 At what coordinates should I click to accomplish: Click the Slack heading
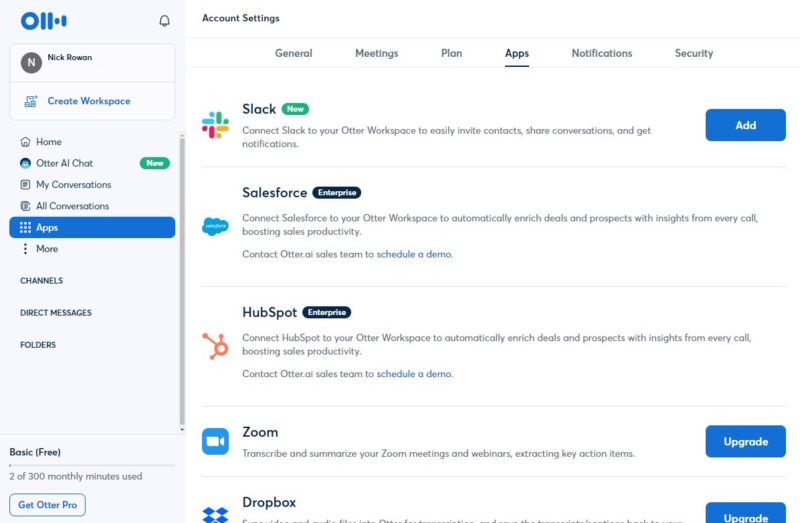point(259,109)
